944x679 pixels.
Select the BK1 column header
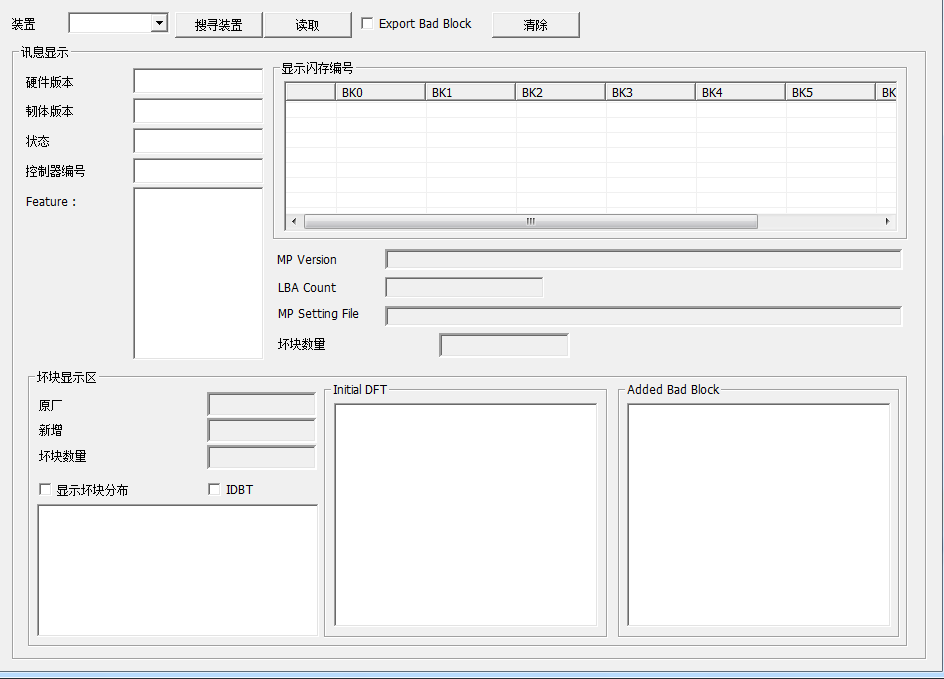[x=470, y=92]
